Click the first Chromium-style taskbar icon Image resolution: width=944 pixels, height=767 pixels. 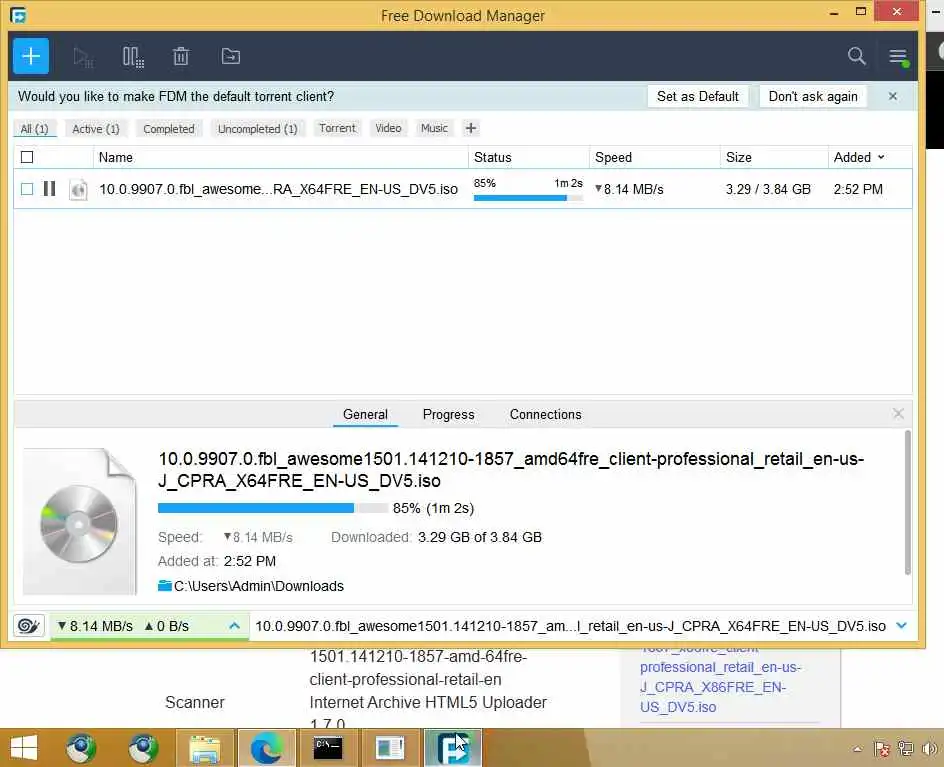[x=81, y=748]
